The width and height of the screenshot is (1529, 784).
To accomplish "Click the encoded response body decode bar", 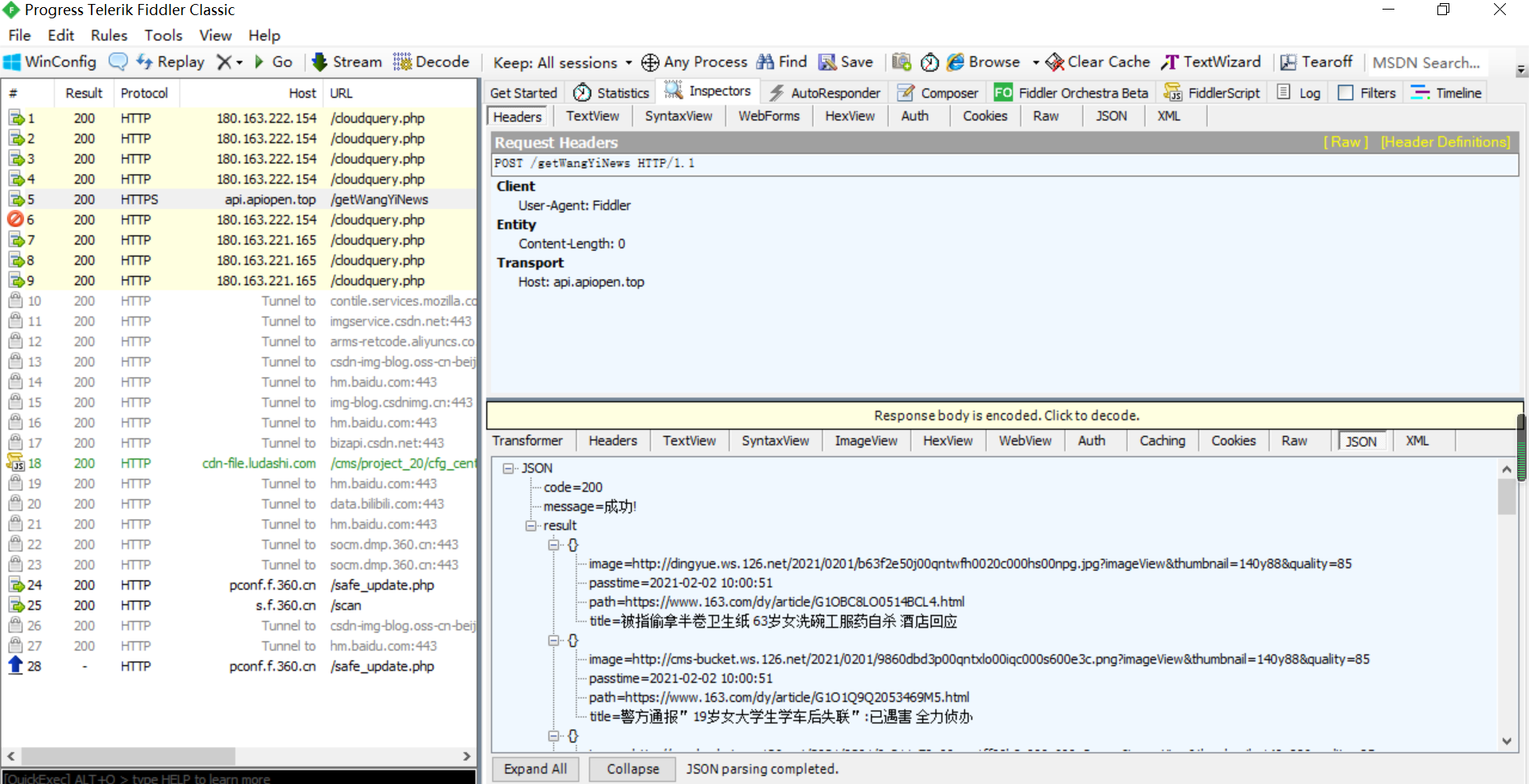I will [x=1005, y=415].
